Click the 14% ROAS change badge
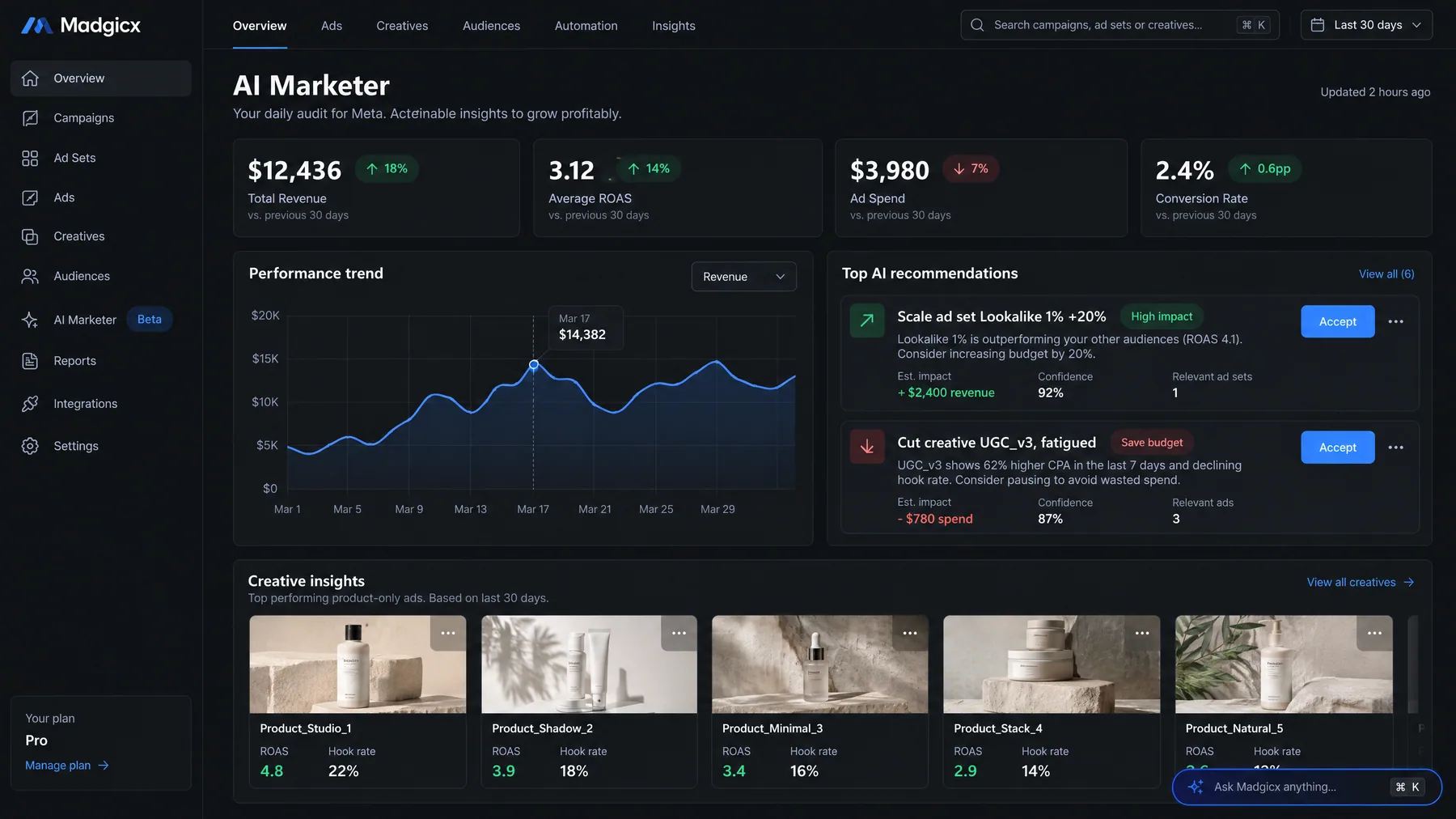 pos(649,168)
